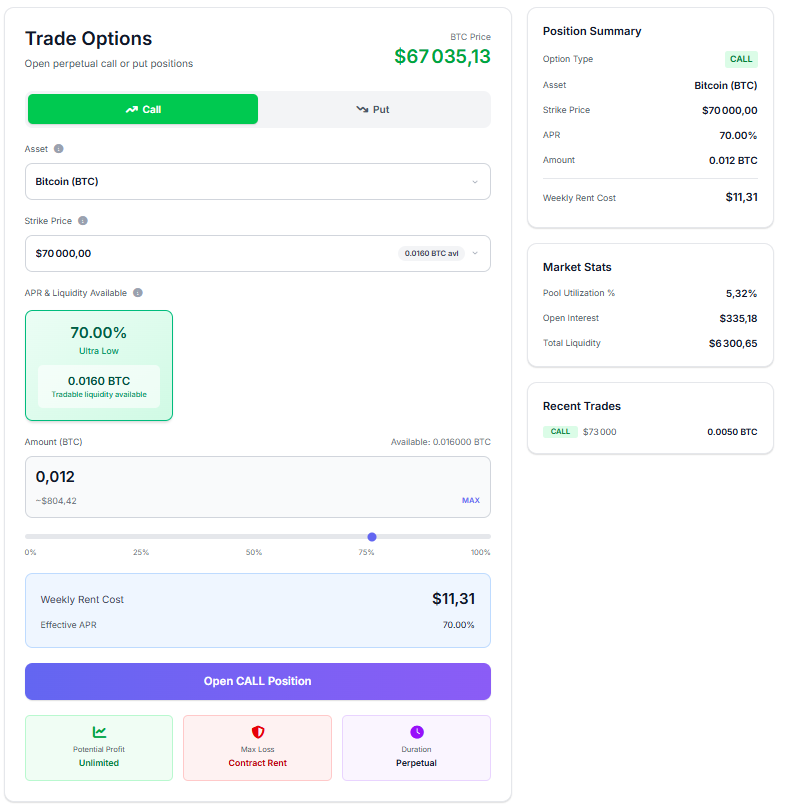Click the 0% slider mark
Viewport: 785px width, 809px height.
pos(30,552)
